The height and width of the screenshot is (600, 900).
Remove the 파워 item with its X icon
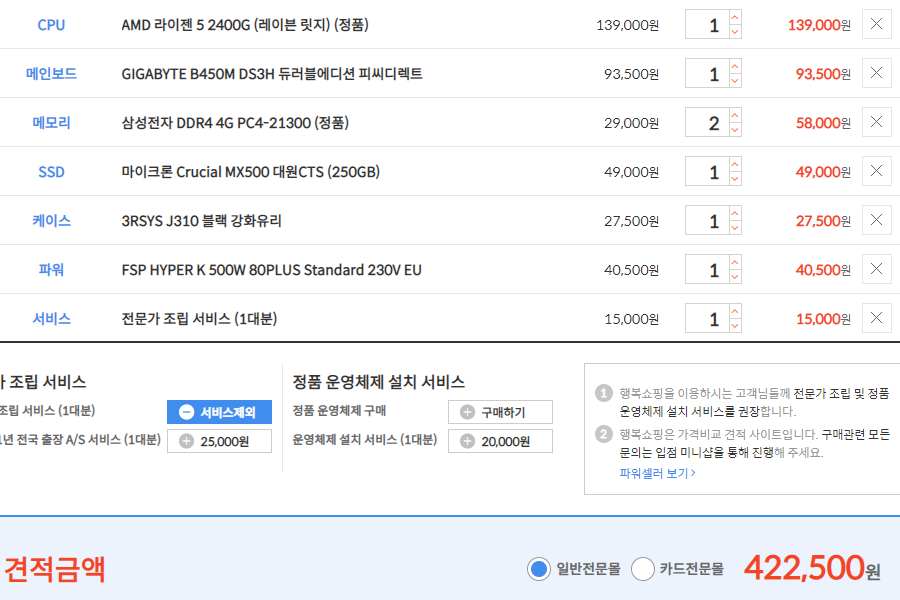(876, 269)
